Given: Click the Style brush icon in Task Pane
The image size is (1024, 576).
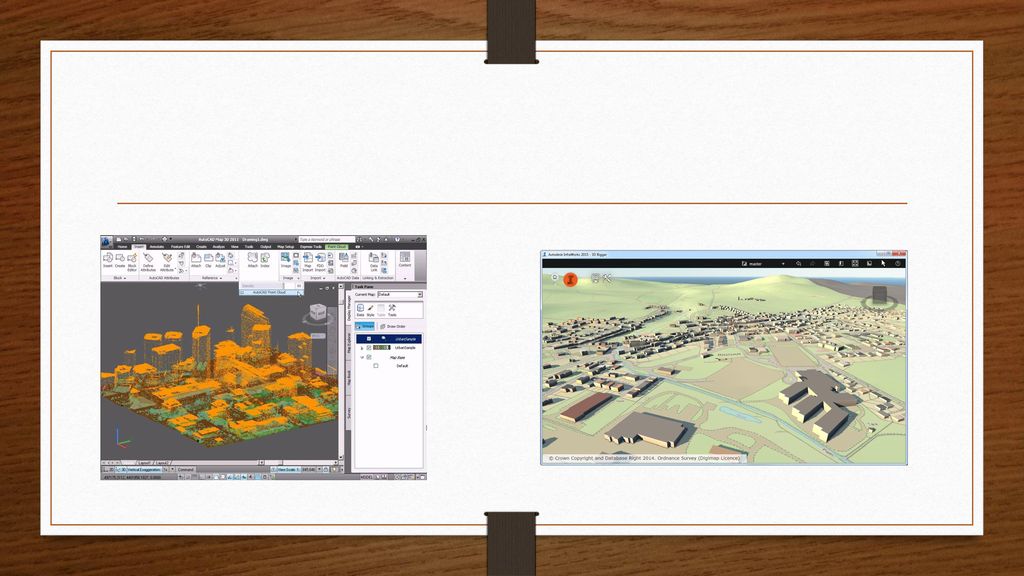Looking at the screenshot, I should (370, 308).
